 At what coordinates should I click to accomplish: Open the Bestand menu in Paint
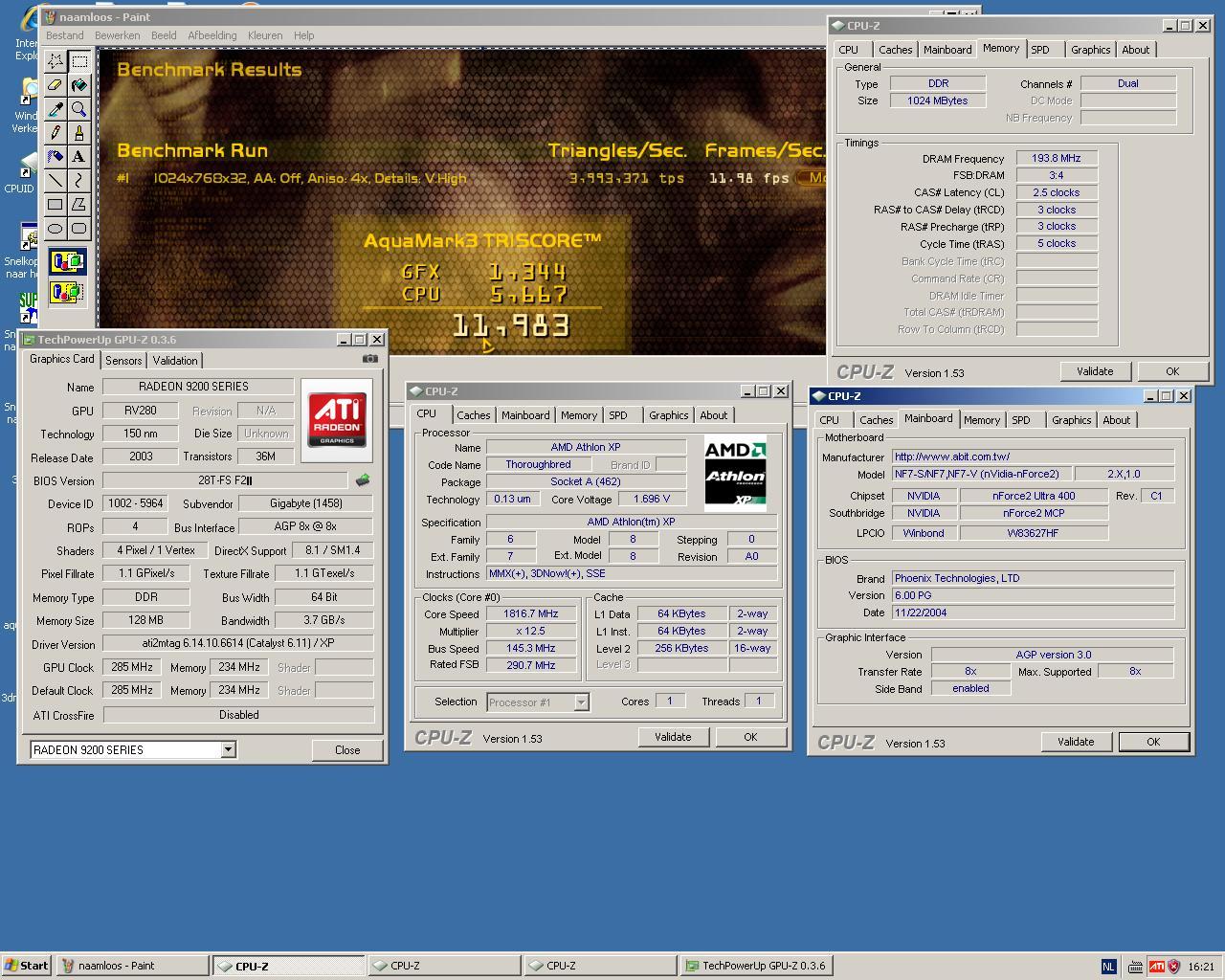click(65, 35)
